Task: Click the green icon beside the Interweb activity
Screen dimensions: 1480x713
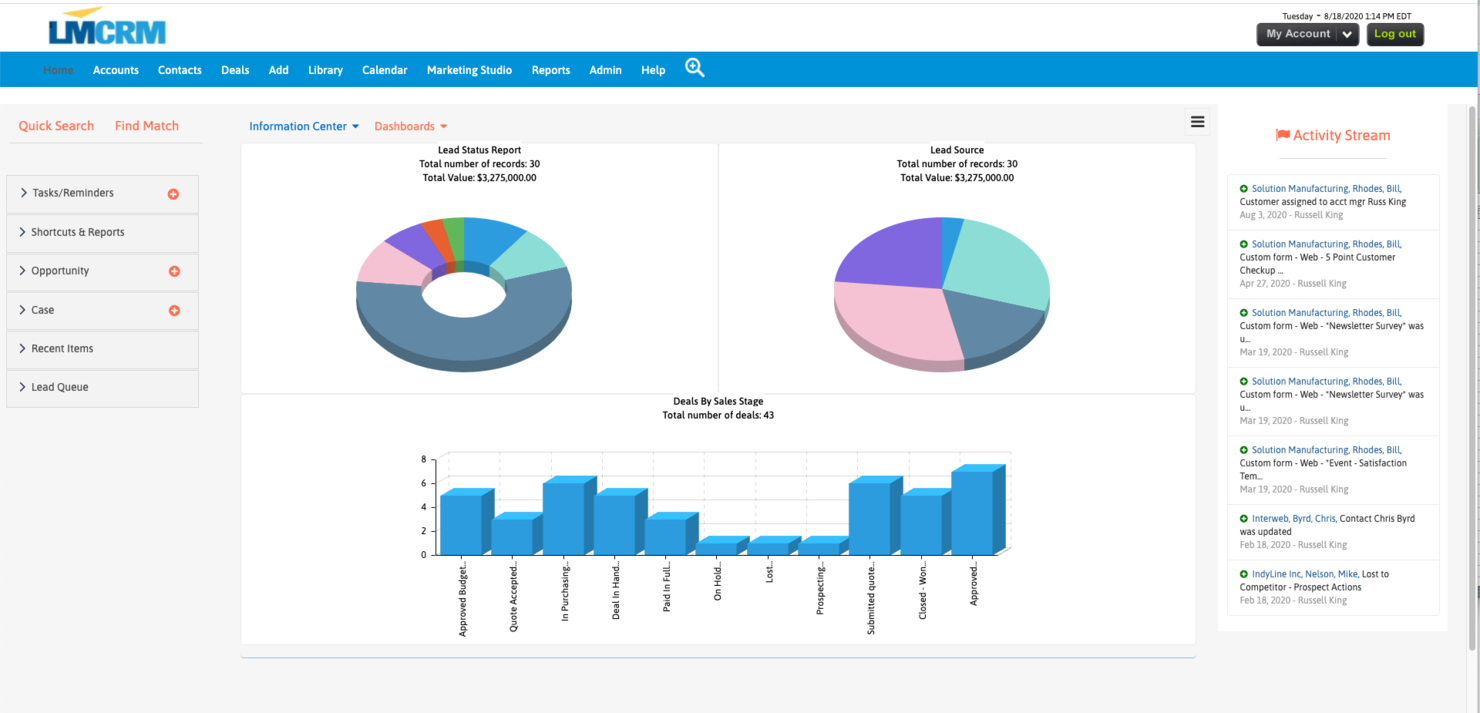Action: tap(1243, 518)
